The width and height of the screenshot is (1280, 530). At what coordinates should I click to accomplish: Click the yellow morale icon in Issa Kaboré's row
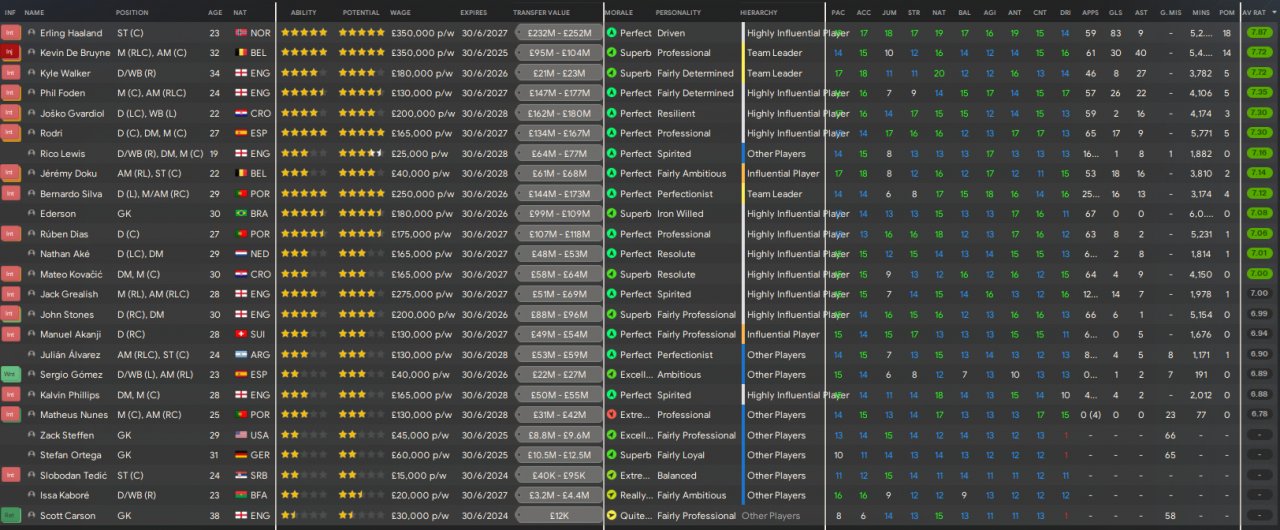(612, 495)
